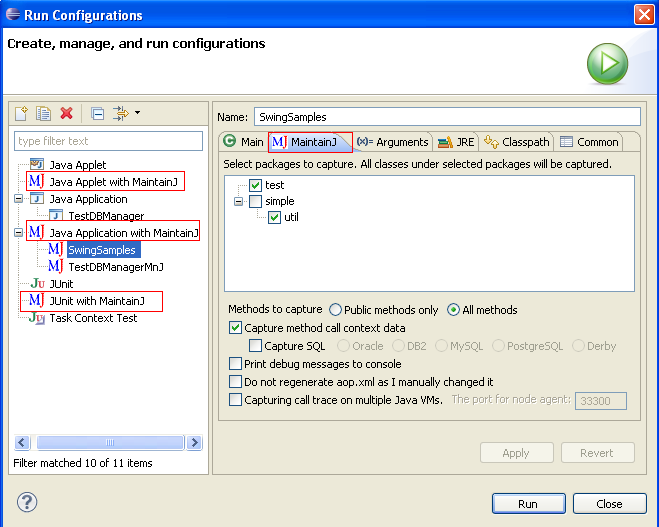Enable Print debug messages to console
The width and height of the screenshot is (659, 527).
click(x=236, y=364)
